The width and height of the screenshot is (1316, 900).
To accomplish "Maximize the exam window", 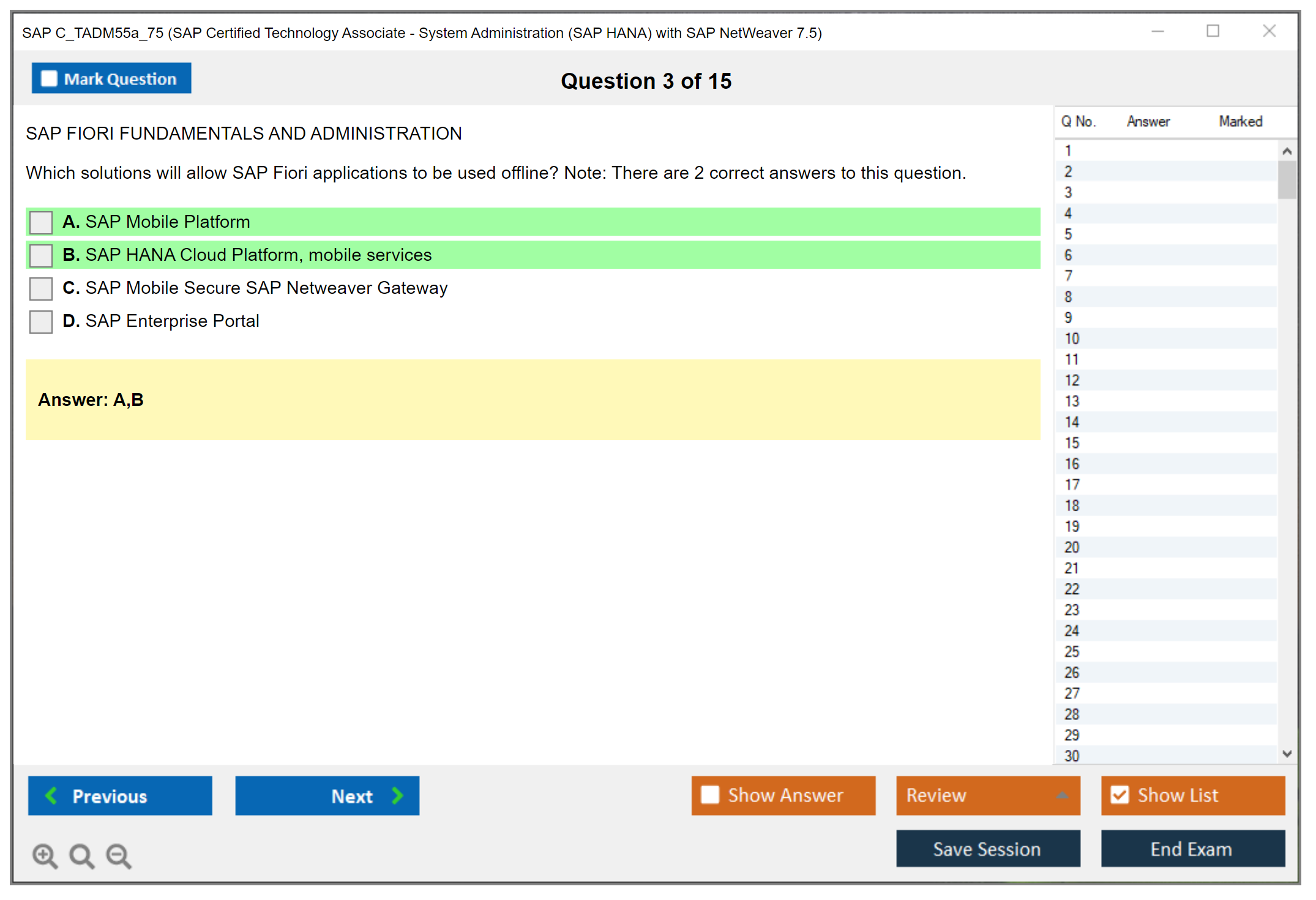I will coord(1213,31).
